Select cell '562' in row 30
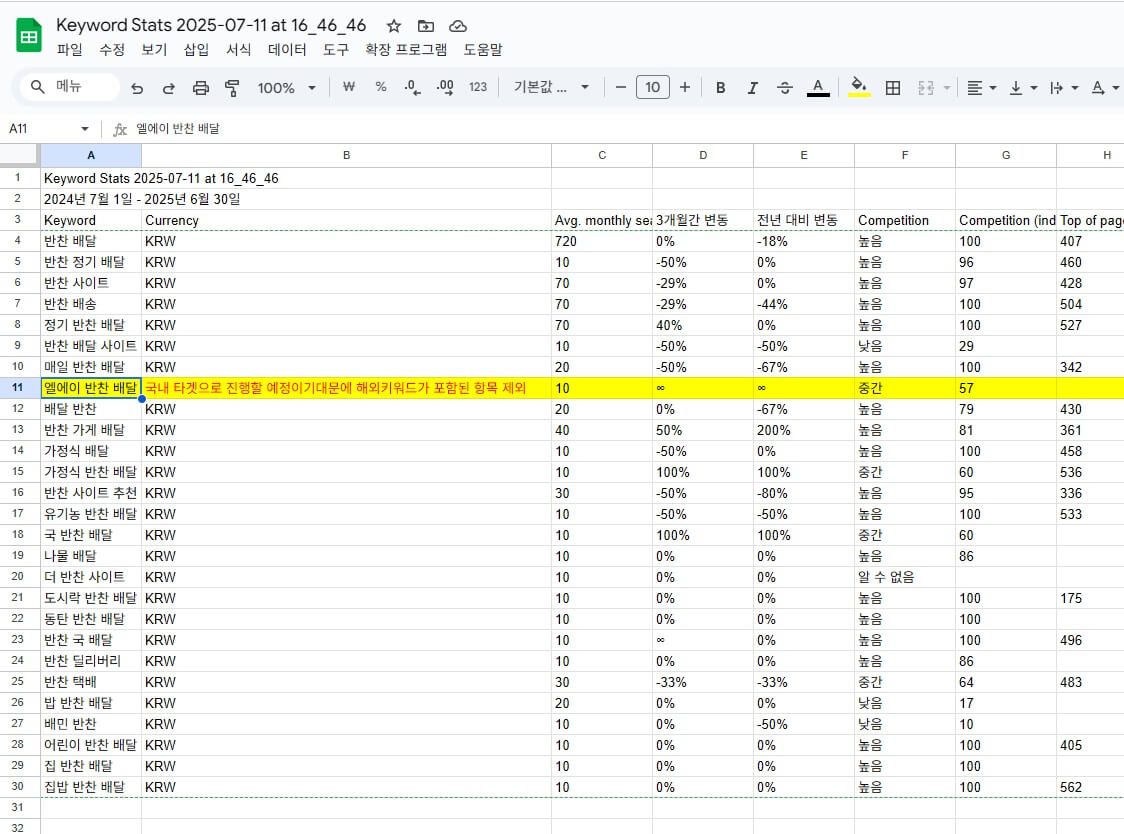1124x834 pixels. [x=1090, y=787]
